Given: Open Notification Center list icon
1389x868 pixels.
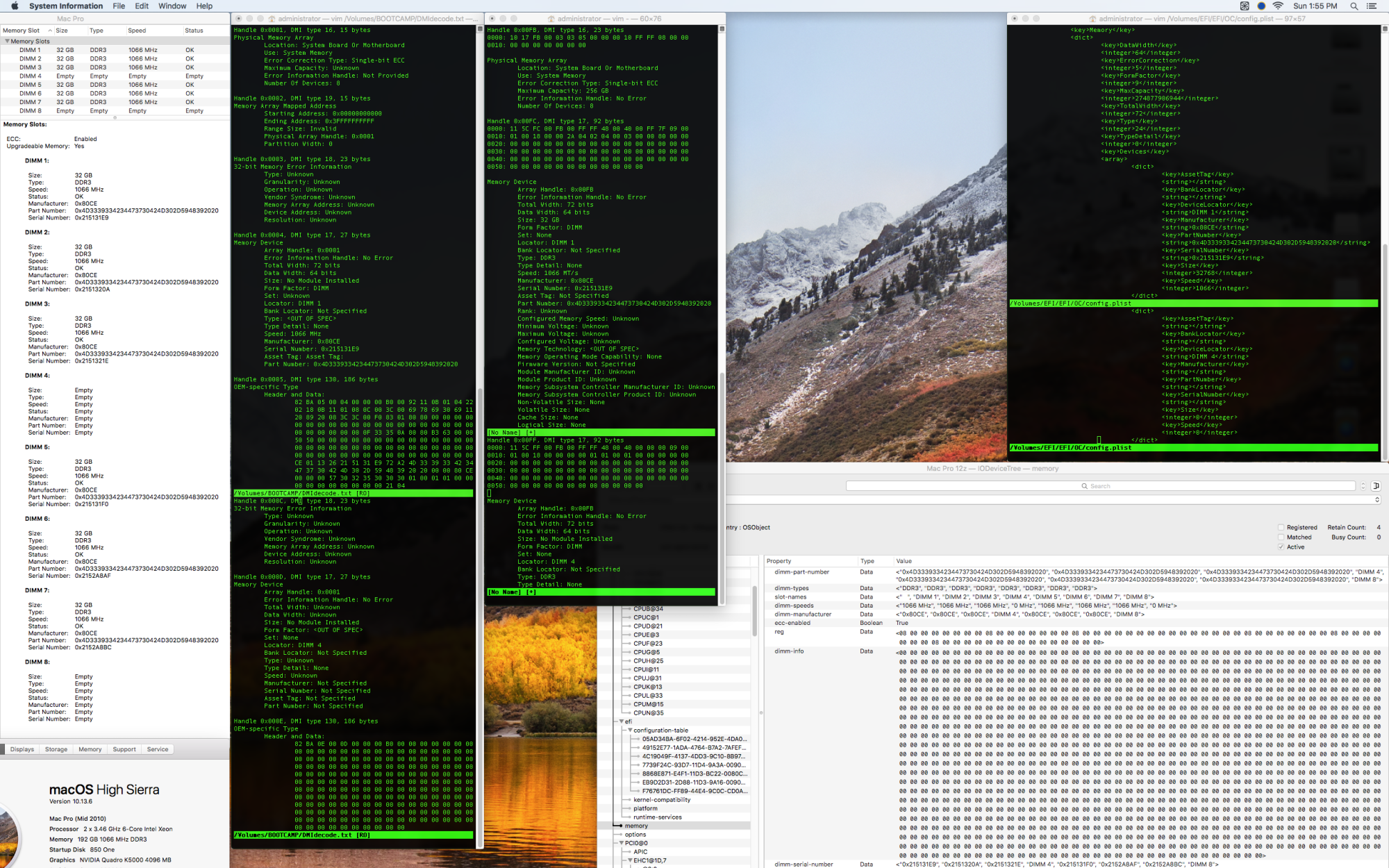Looking at the screenshot, I should pyautogui.click(x=1372, y=6).
